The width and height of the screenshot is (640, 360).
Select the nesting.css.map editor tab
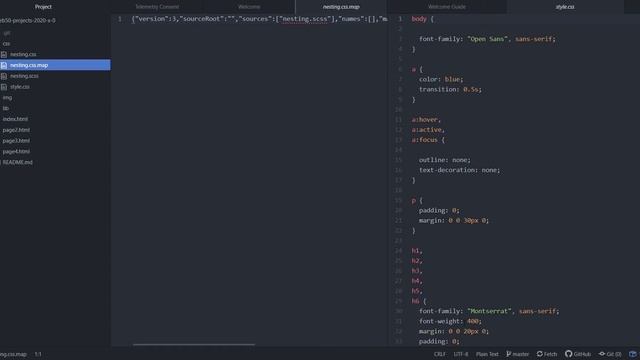[341, 7]
